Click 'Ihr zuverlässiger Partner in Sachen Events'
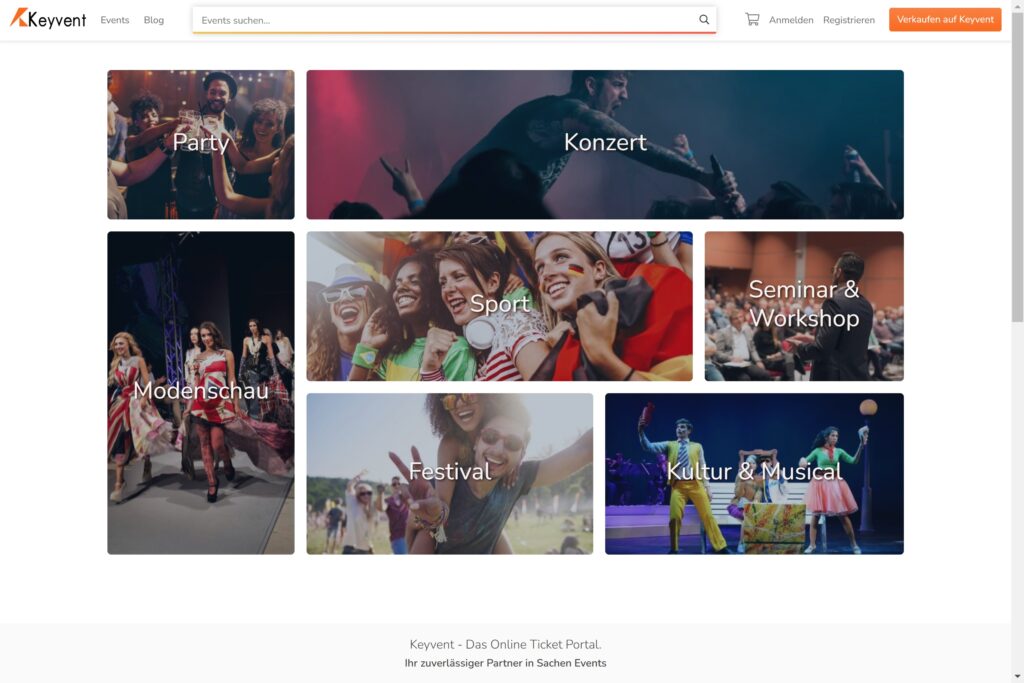Screen dimensions: 1024x683 click(x=505, y=663)
